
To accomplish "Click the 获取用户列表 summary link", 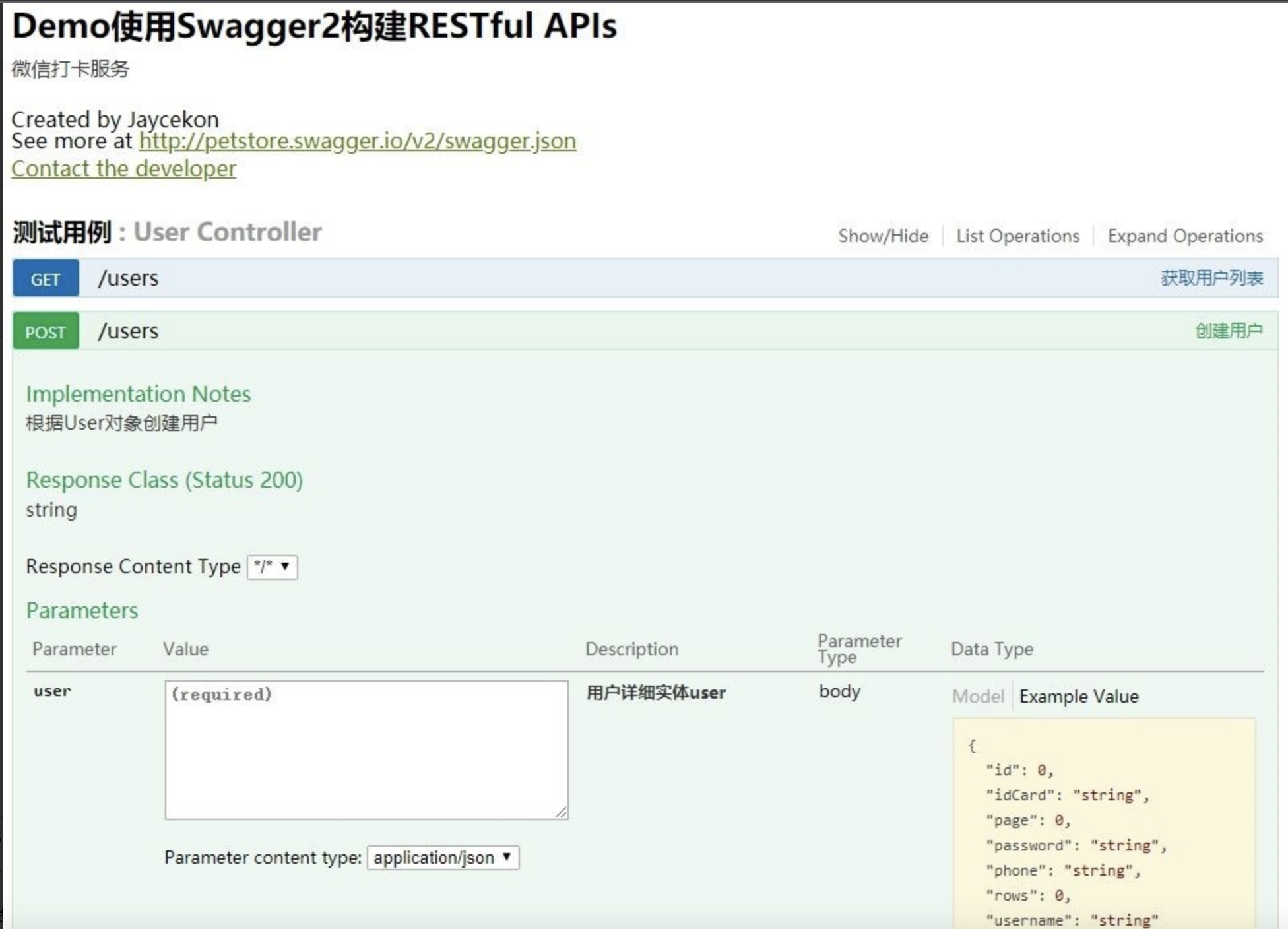I will pos(1211,278).
